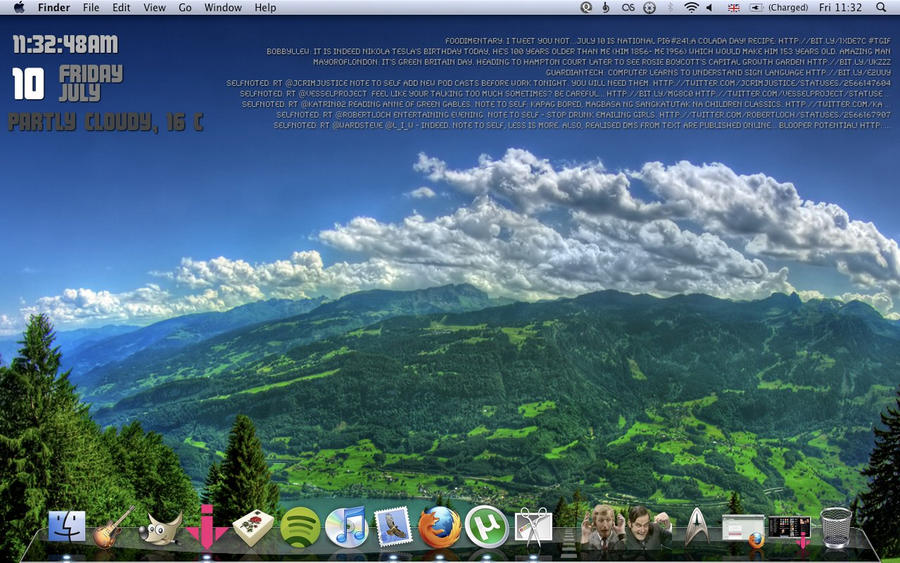This screenshot has width=900, height=563.
Task: Launch the scissors screenshot utility icon
Action: click(533, 527)
